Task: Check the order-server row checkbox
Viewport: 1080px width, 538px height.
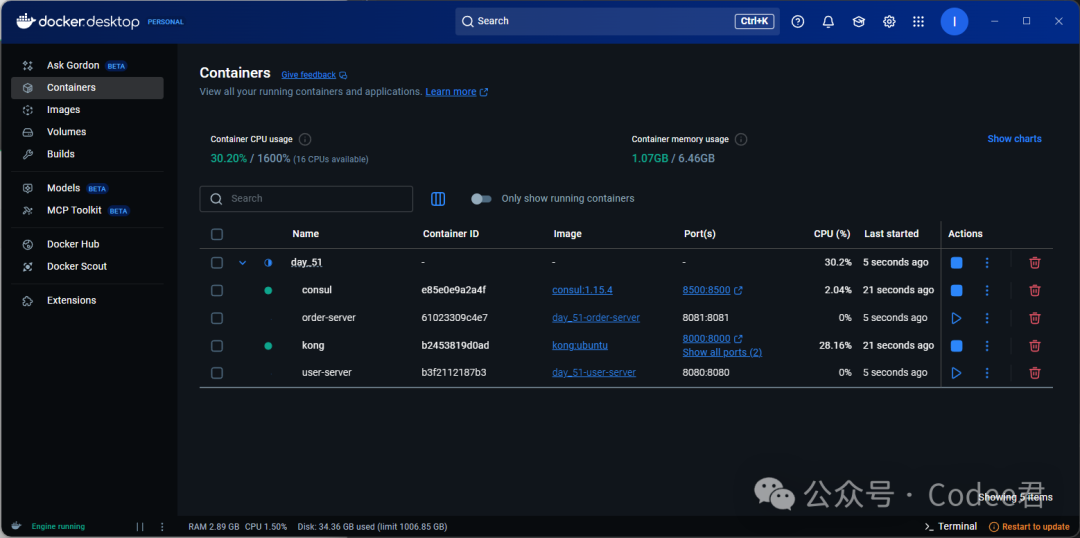Action: 217,318
